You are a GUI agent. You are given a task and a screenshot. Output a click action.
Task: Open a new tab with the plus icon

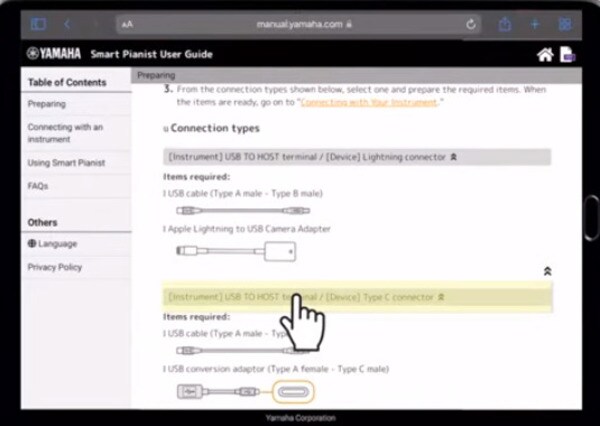pos(535,24)
